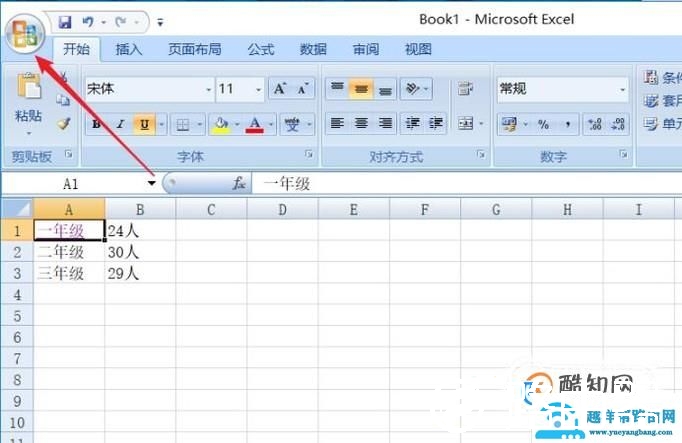
Task: Click the 变 phonetic guide button
Action: pyautogui.click(x=292, y=125)
